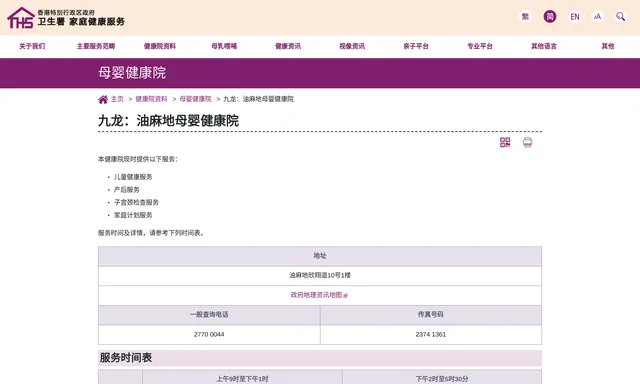Go to 健康院资料 breadcrumb link
Viewport: 640px width, 384px height.
pos(151,99)
